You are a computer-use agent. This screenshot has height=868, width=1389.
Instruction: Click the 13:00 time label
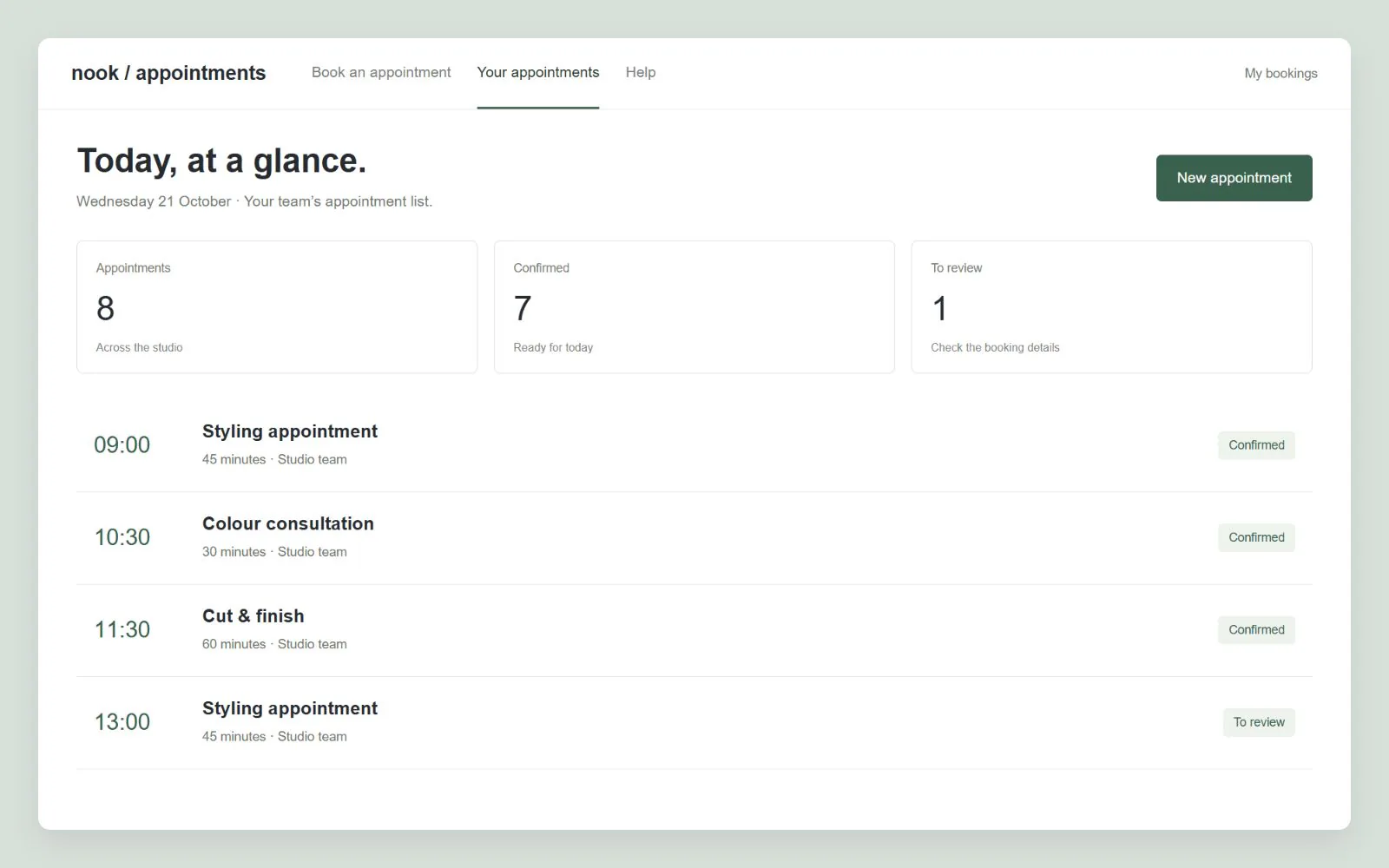click(122, 722)
